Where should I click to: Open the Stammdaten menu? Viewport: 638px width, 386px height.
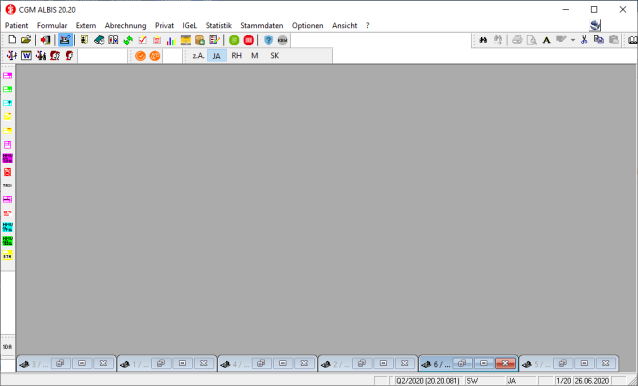pyautogui.click(x=262, y=26)
